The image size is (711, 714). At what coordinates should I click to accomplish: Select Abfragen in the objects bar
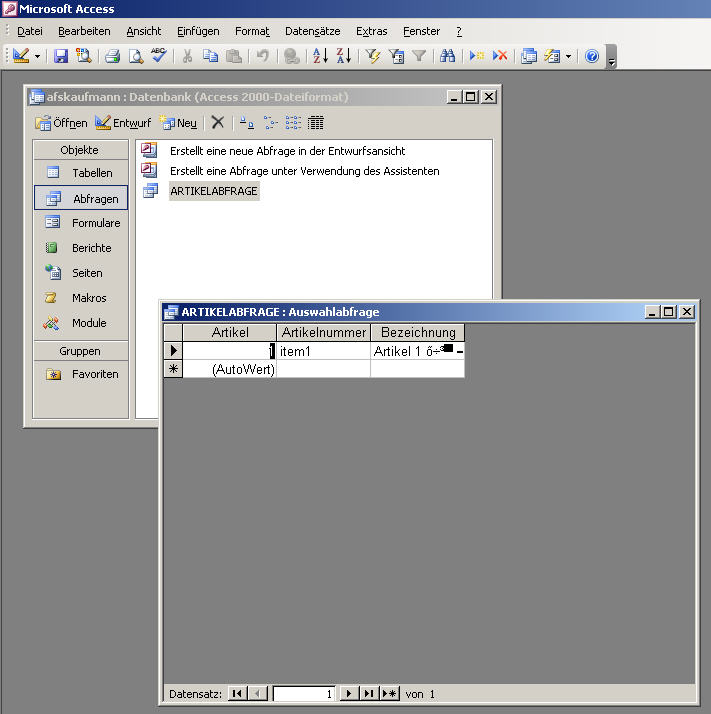81,198
